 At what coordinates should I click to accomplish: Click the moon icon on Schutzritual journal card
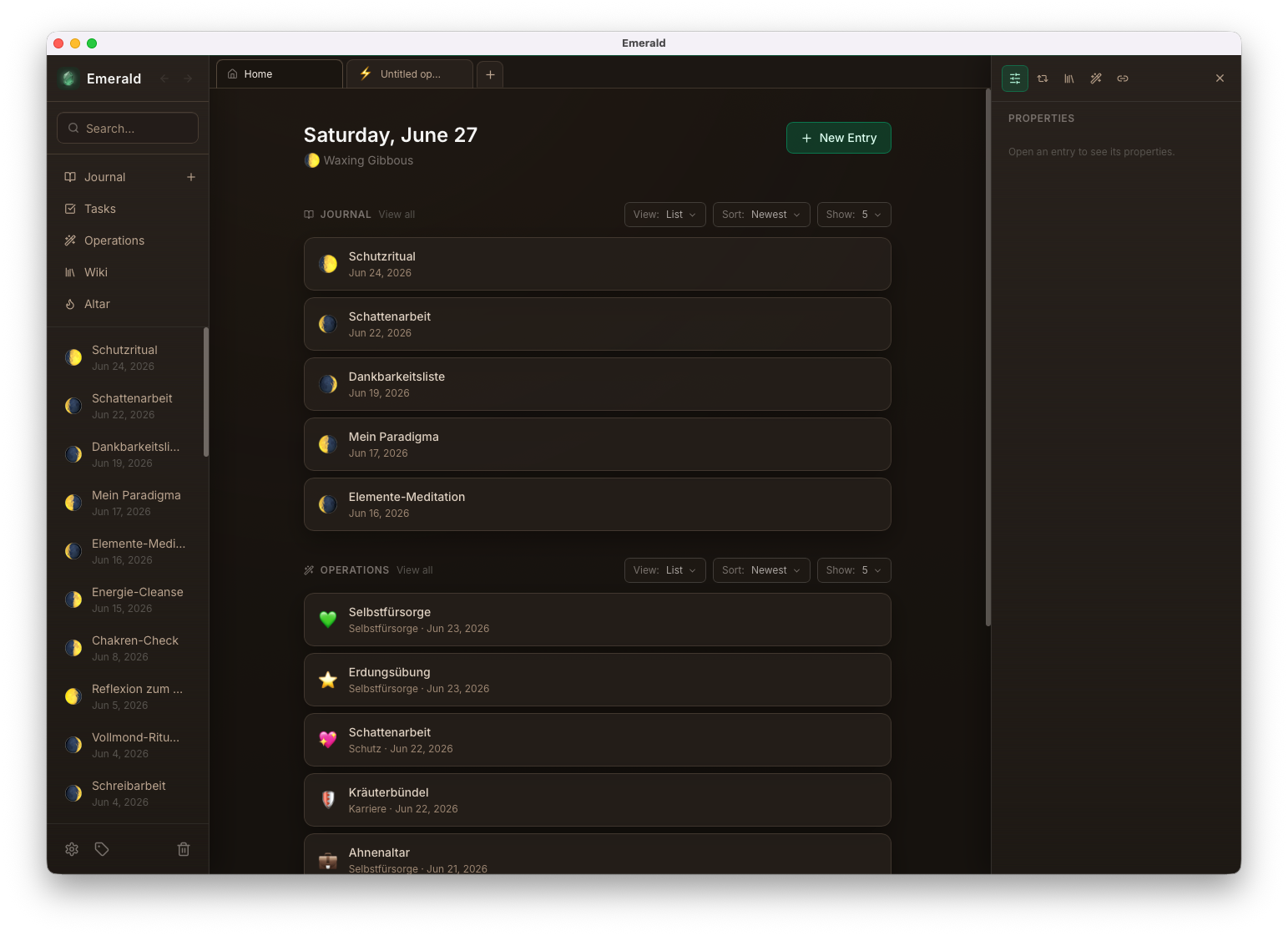point(328,264)
